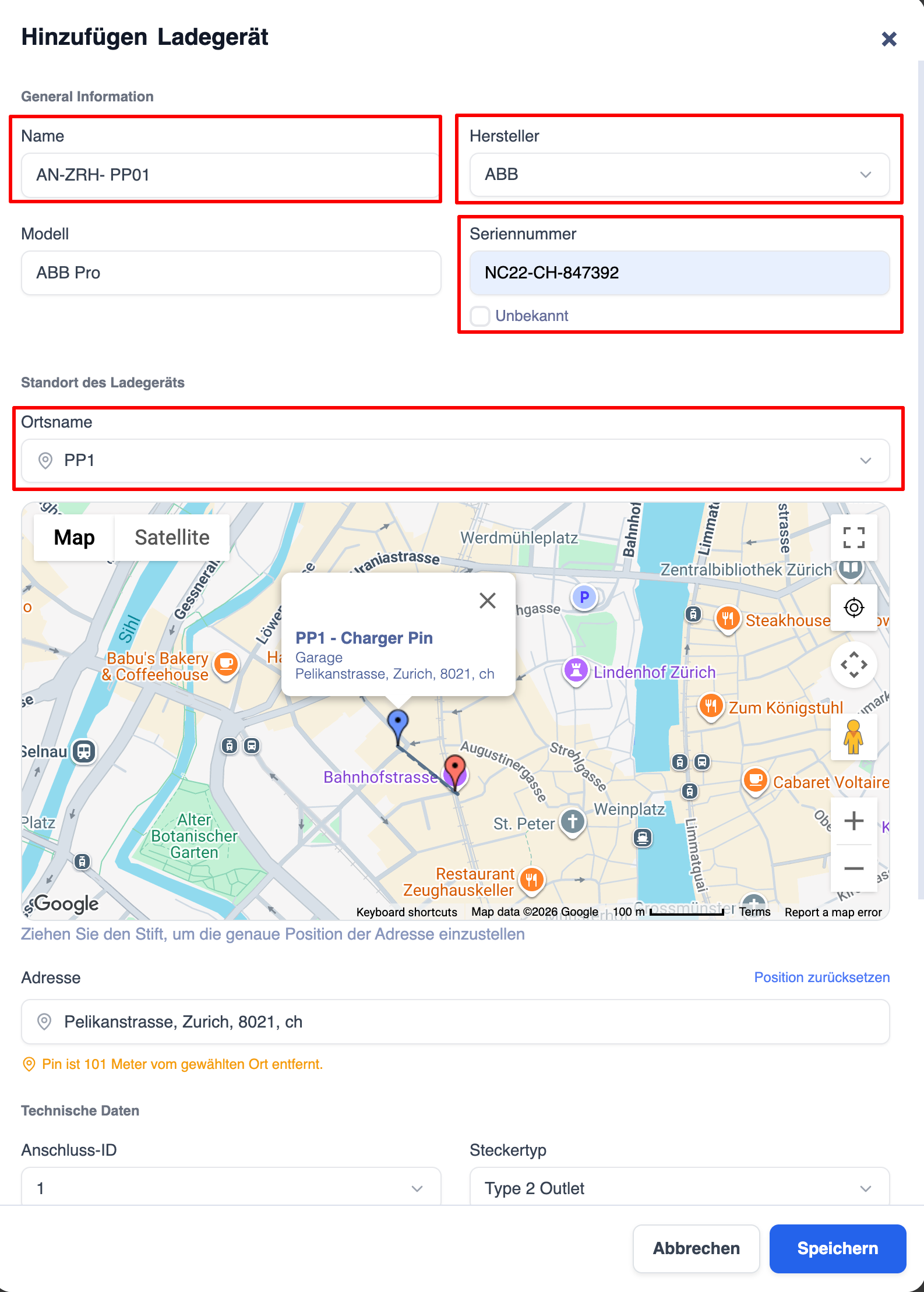
Task: Click the Ortsname location pin icon
Action: click(x=45, y=461)
